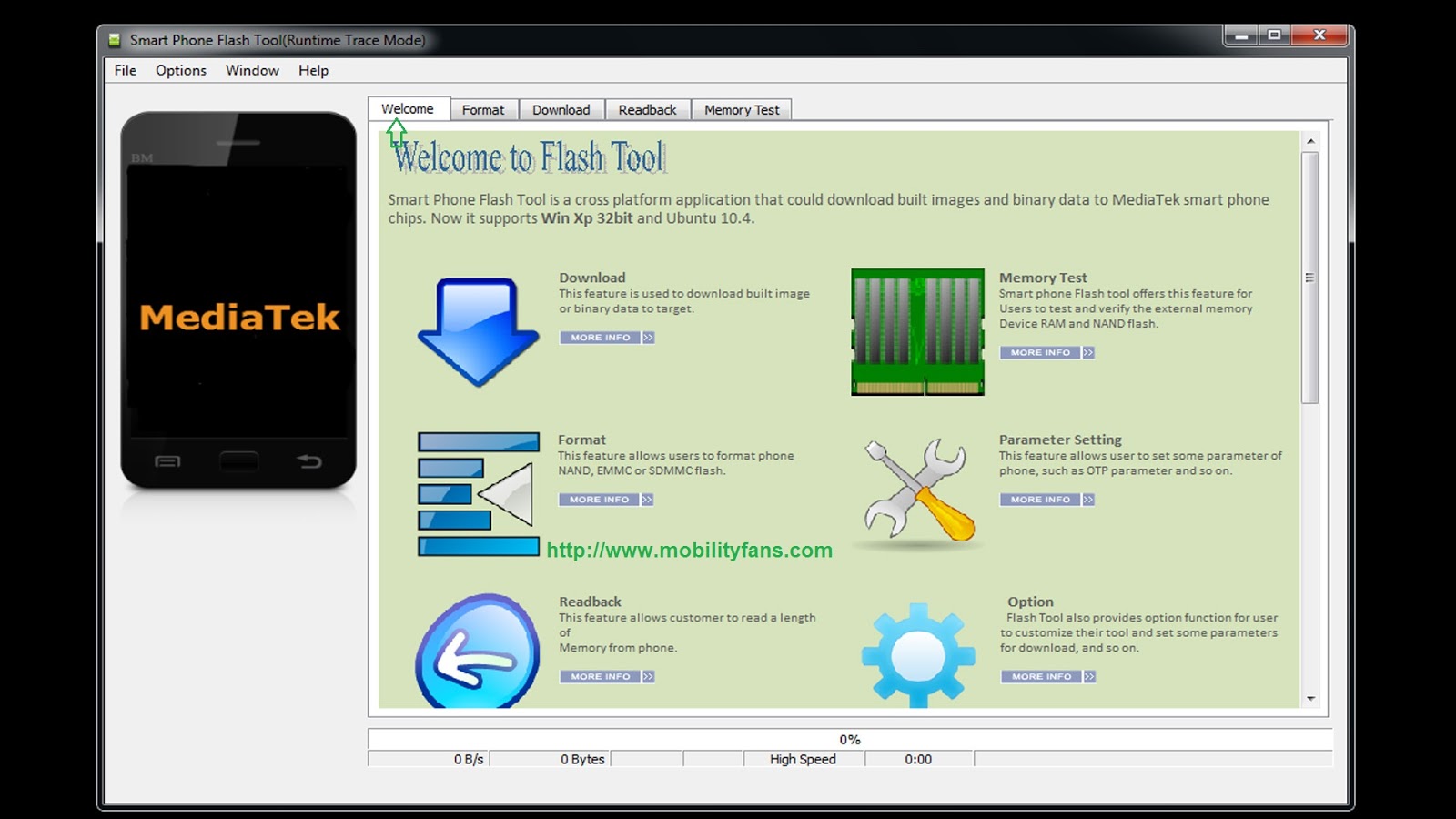Image resolution: width=1456 pixels, height=819 pixels.
Task: Switch to the Readback tab
Action: (x=648, y=109)
